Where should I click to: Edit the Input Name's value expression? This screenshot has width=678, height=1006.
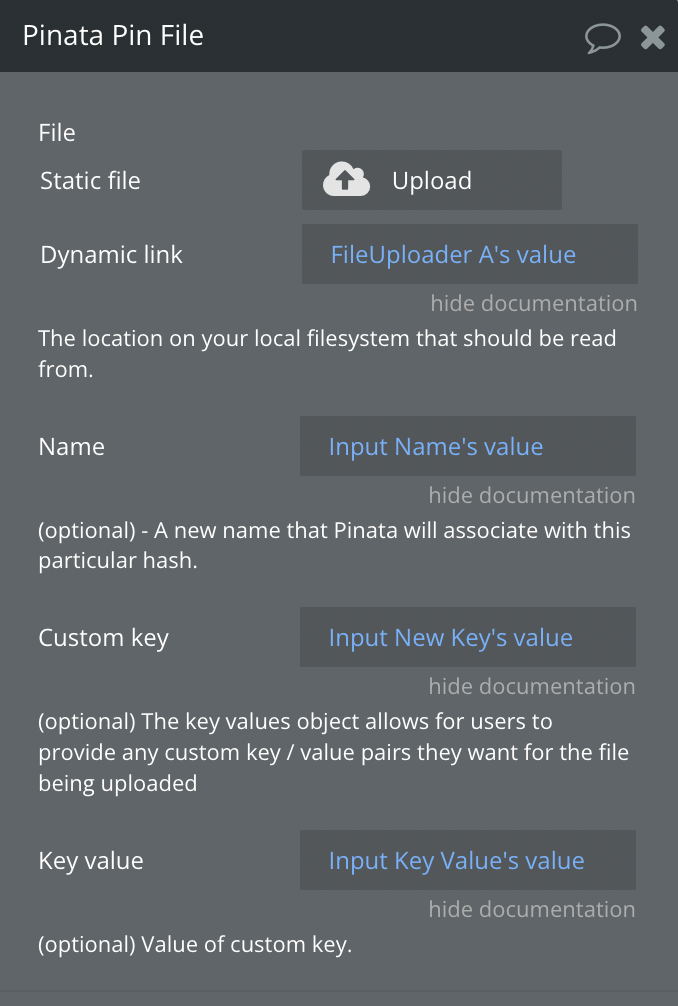468,446
